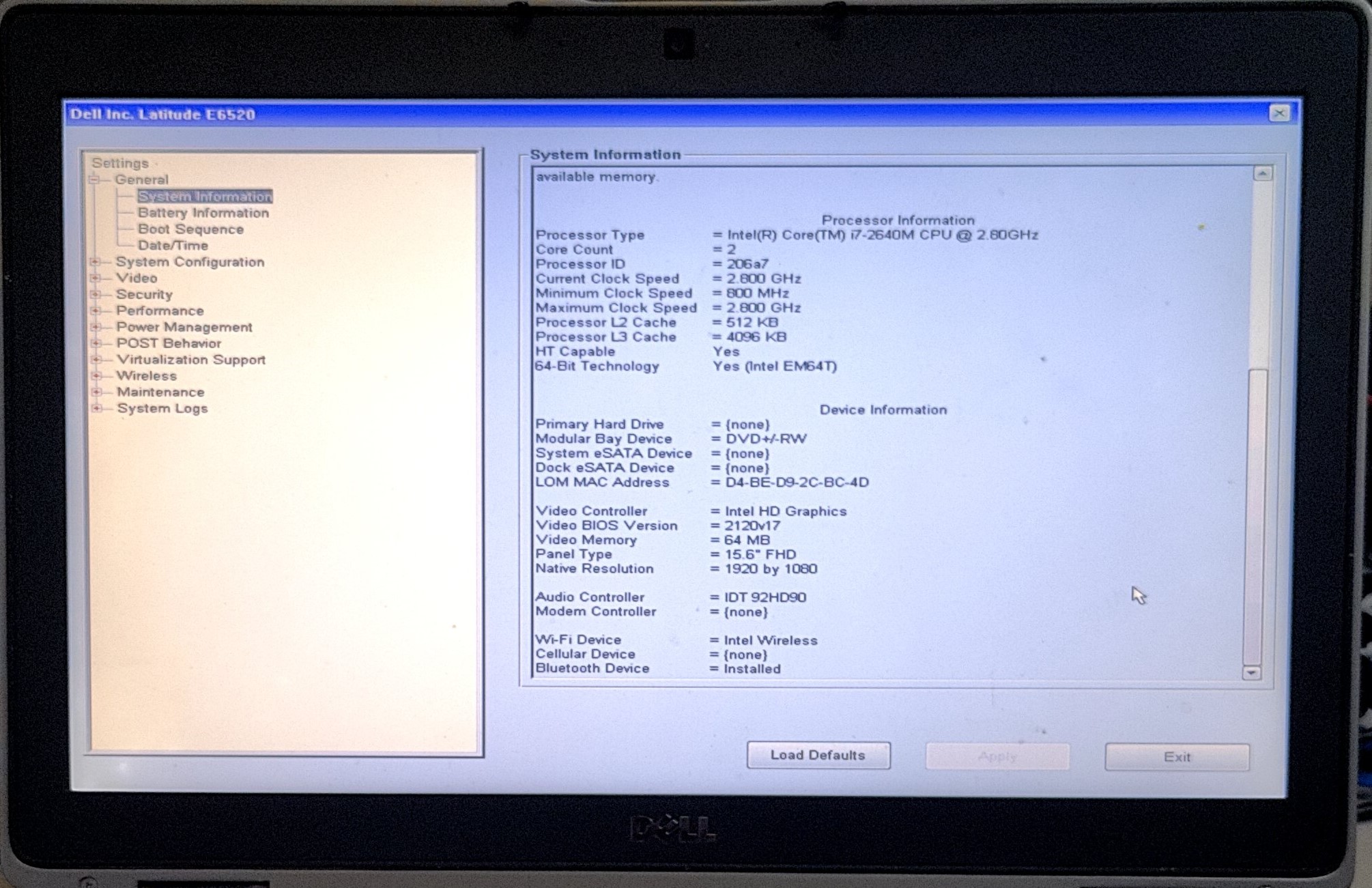Viewport: 1372px width, 888px height.
Task: Select the General category label
Action: [141, 180]
